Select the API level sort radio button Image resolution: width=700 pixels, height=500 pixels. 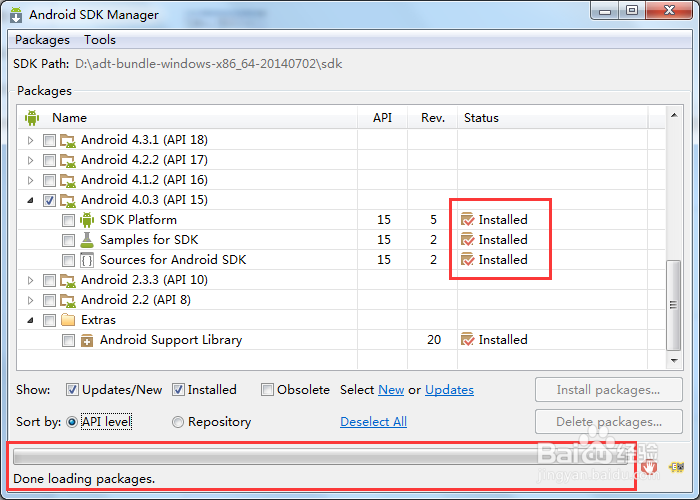click(x=71, y=422)
